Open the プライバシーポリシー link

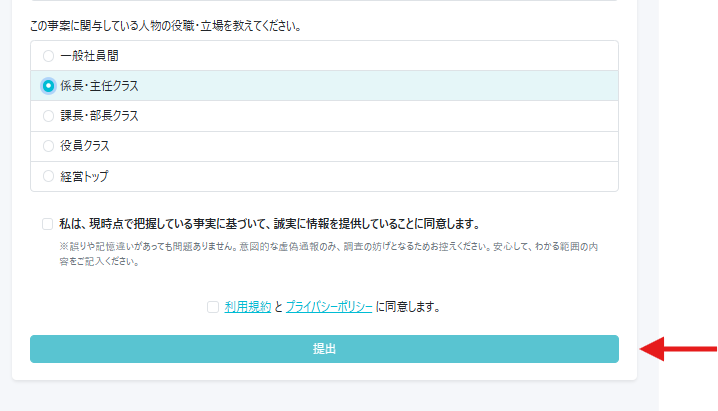(329, 307)
